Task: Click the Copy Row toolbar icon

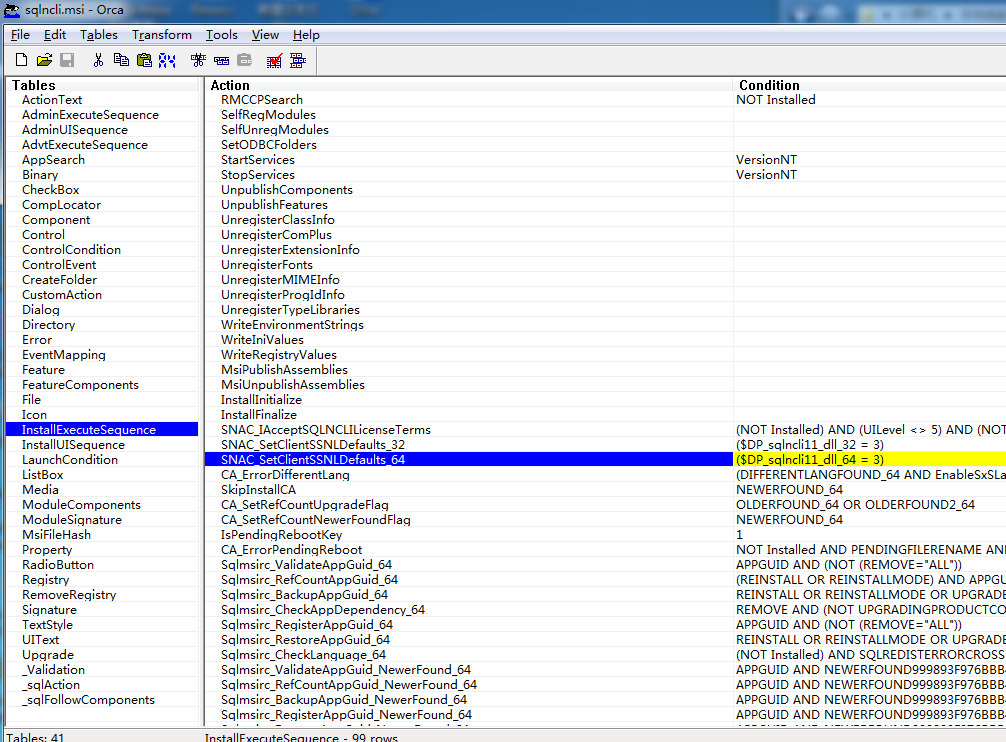Action: [x=221, y=60]
